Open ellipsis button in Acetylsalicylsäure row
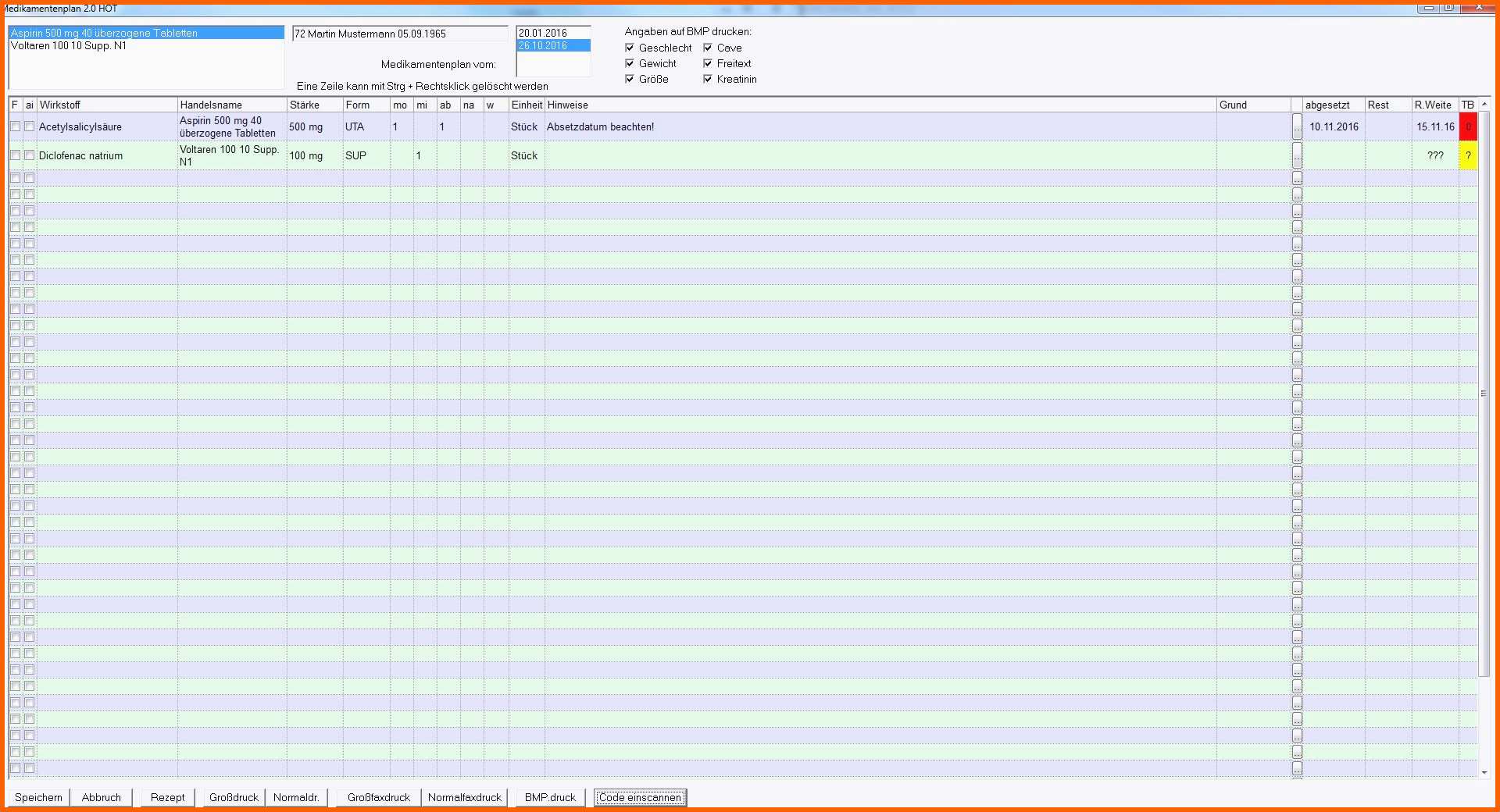1500x812 pixels. [x=1297, y=126]
